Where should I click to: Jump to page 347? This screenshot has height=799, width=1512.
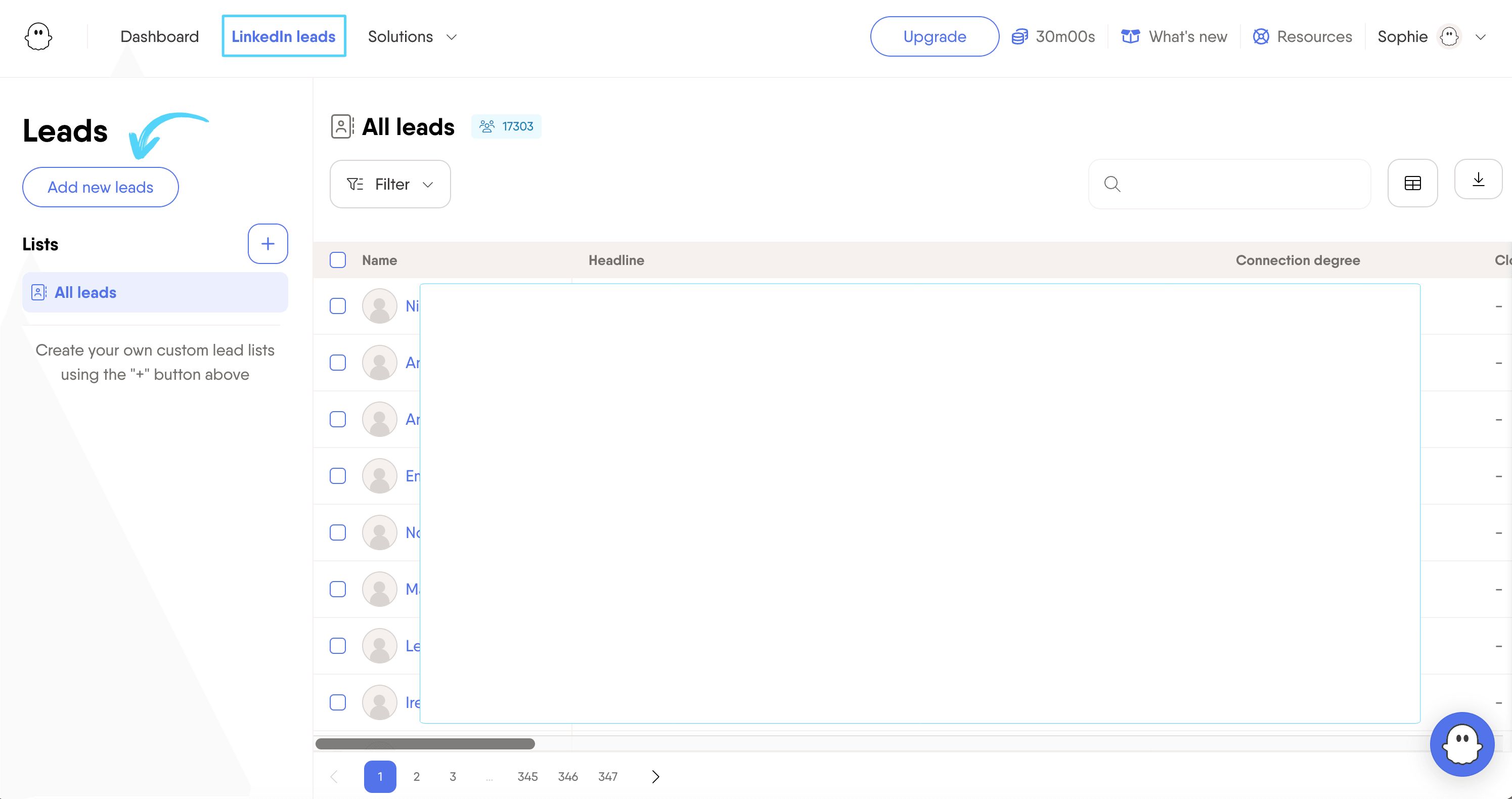(x=607, y=777)
